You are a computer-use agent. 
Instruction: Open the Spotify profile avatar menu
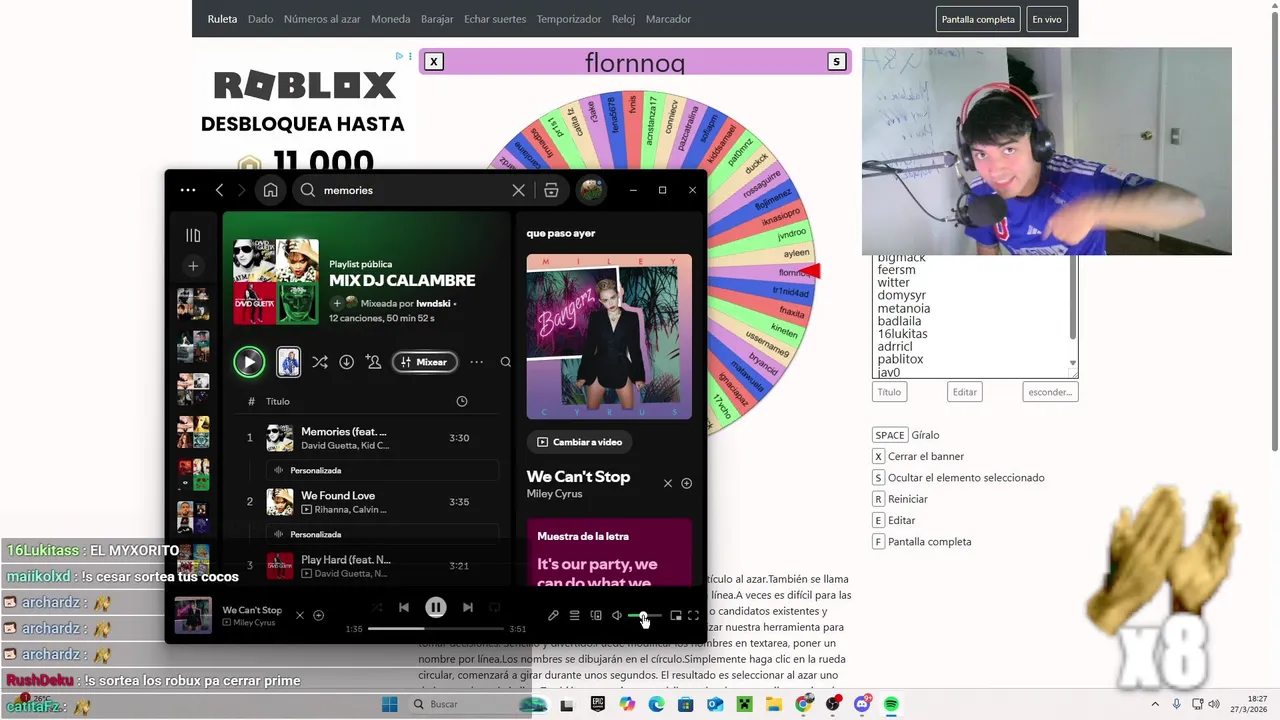[592, 190]
